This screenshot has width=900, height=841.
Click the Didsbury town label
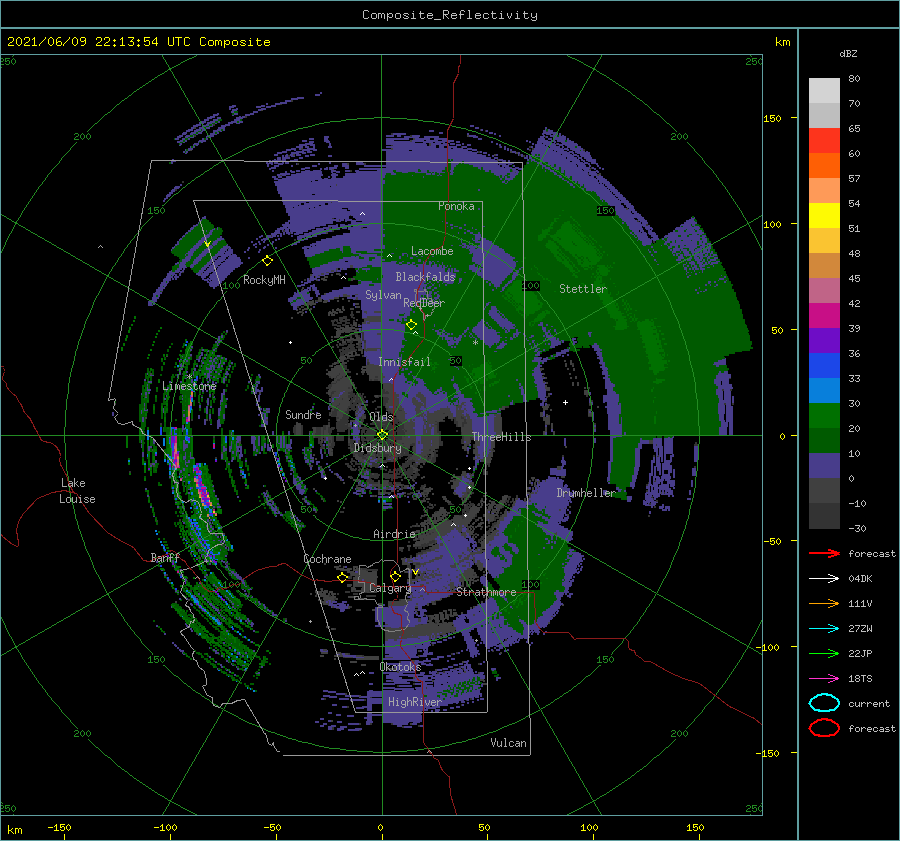point(378,448)
